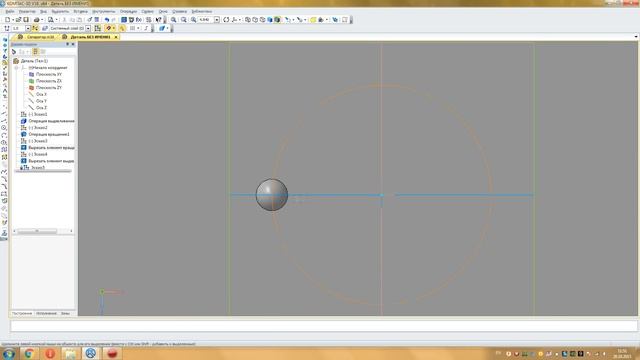Image resolution: width=640 pixels, height=360 pixels.
Task: Open the Windows Start menu
Action: click(x=9, y=353)
